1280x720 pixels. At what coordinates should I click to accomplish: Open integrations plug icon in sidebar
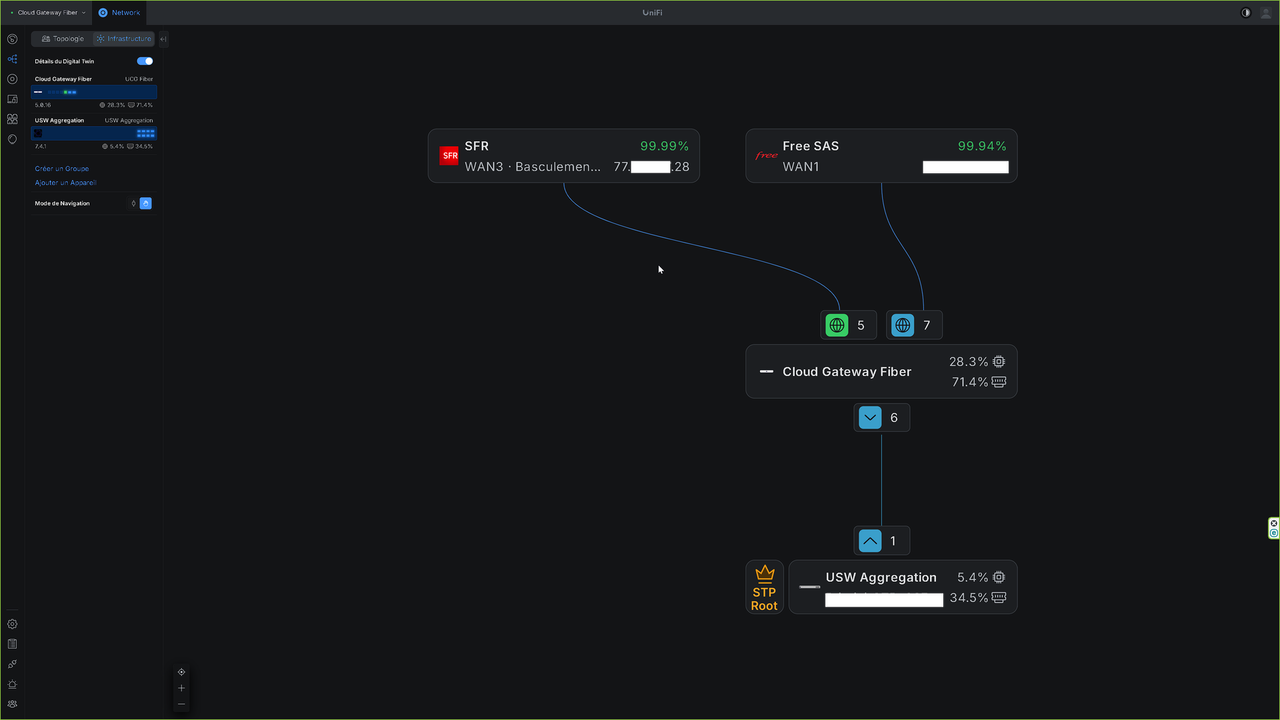point(12,664)
